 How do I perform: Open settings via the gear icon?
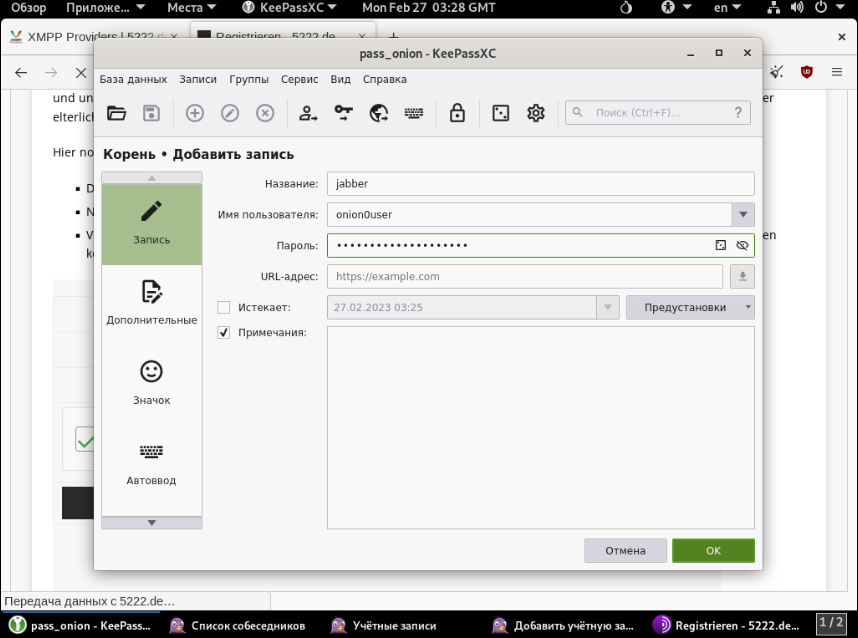pyautogui.click(x=536, y=113)
